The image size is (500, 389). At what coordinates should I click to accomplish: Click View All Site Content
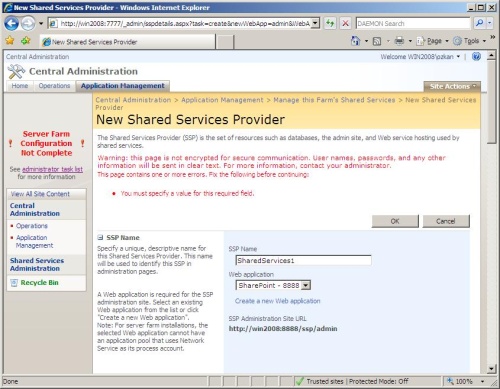[40, 194]
